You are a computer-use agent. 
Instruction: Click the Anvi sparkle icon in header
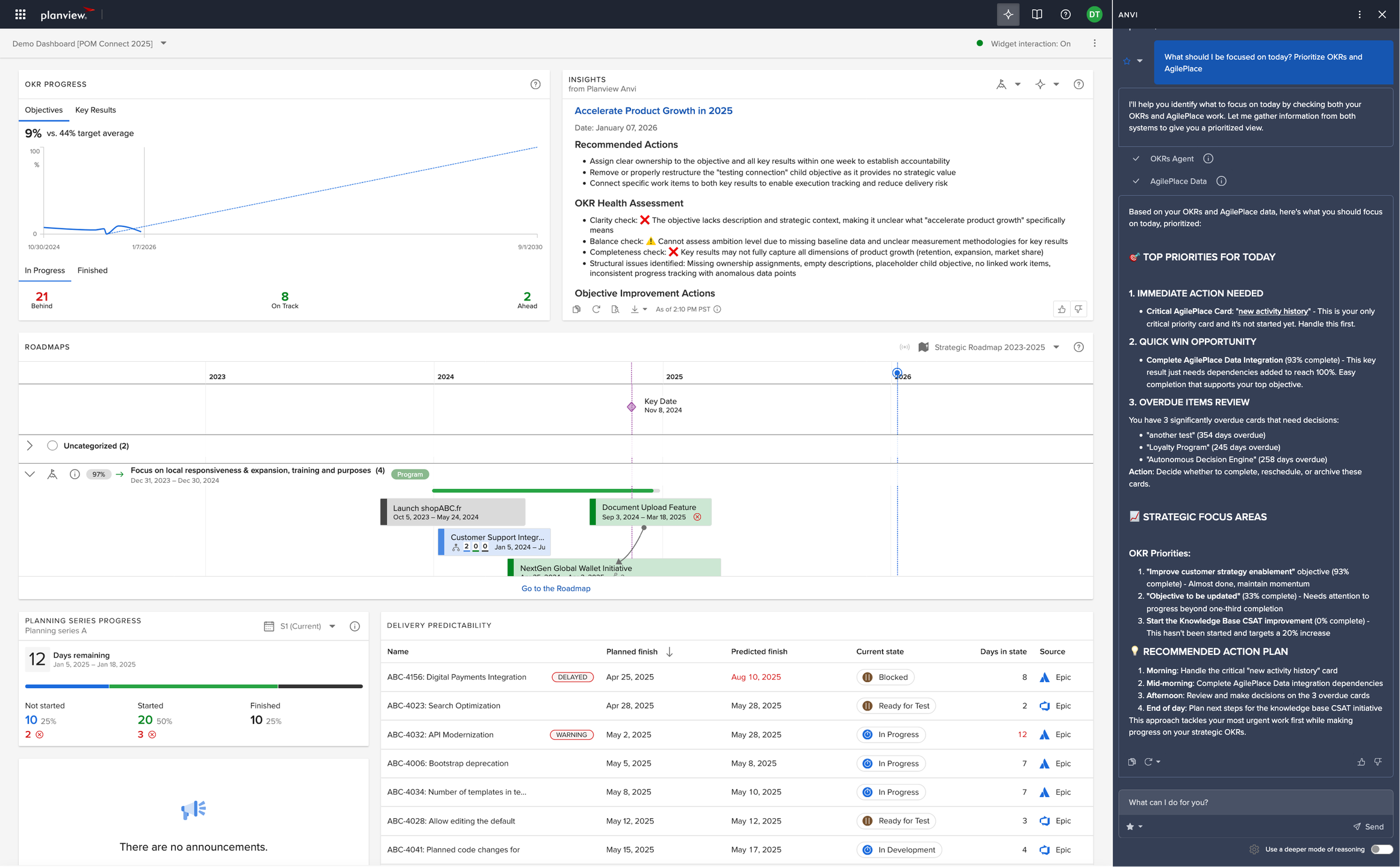click(1008, 14)
